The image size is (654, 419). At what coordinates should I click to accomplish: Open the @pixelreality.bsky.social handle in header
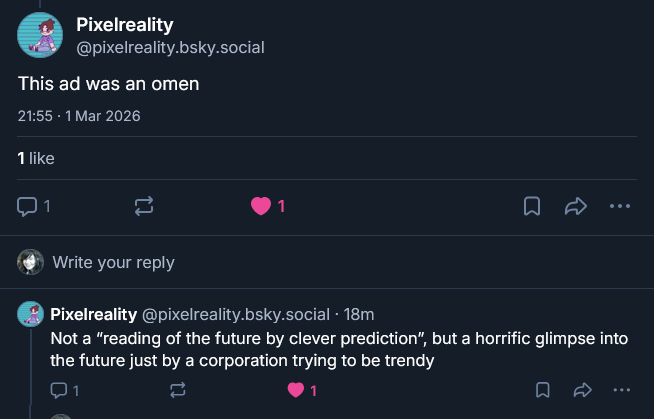click(x=170, y=47)
